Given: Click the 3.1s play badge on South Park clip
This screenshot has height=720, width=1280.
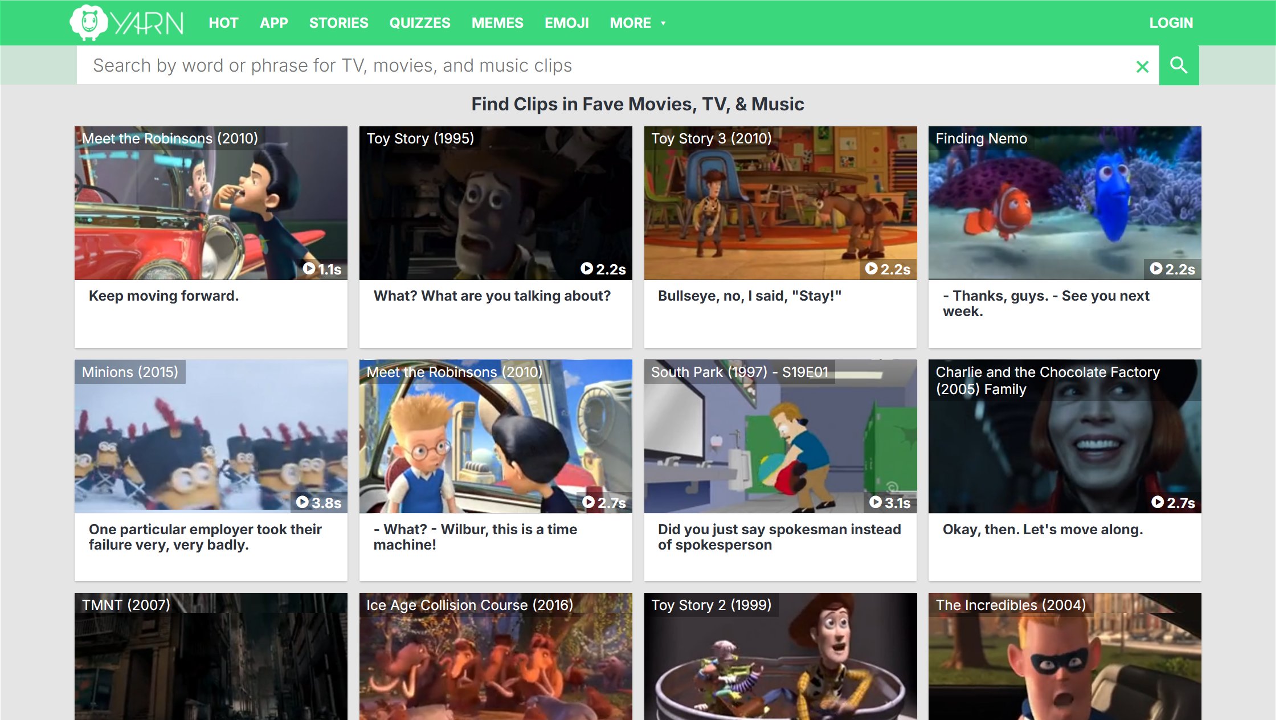Looking at the screenshot, I should tap(890, 503).
